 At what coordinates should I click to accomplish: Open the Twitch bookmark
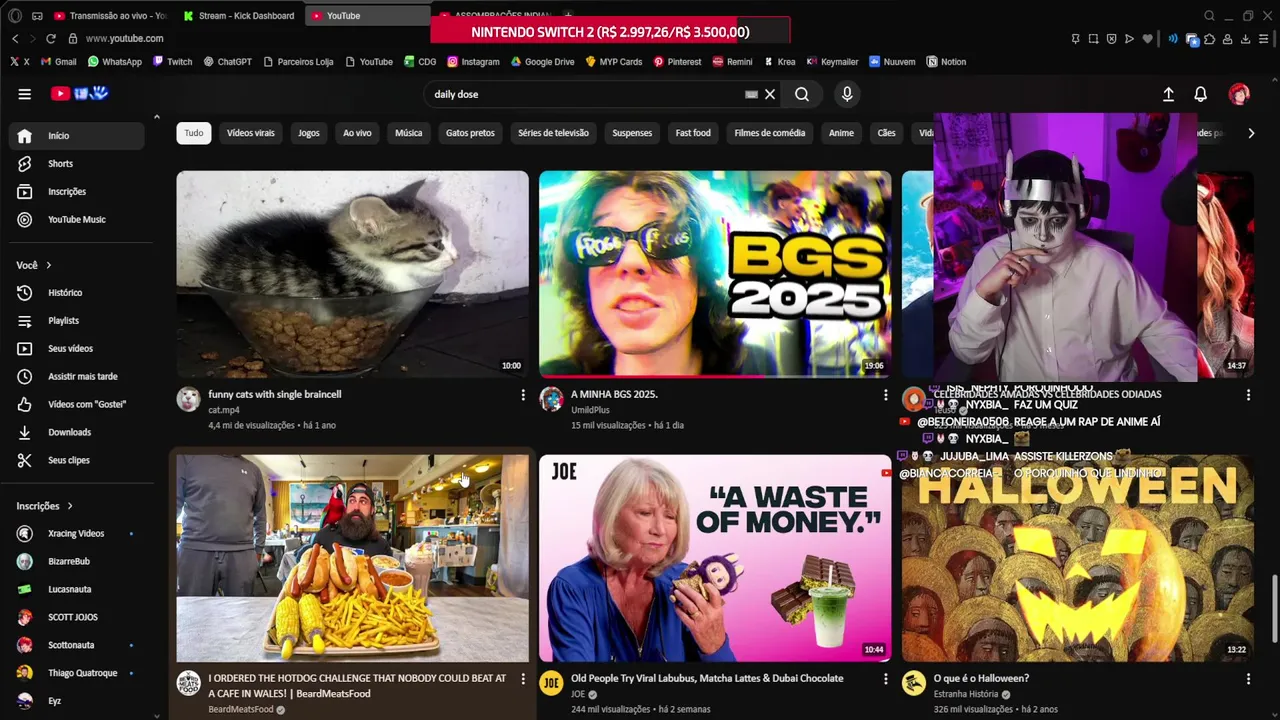coord(172,62)
